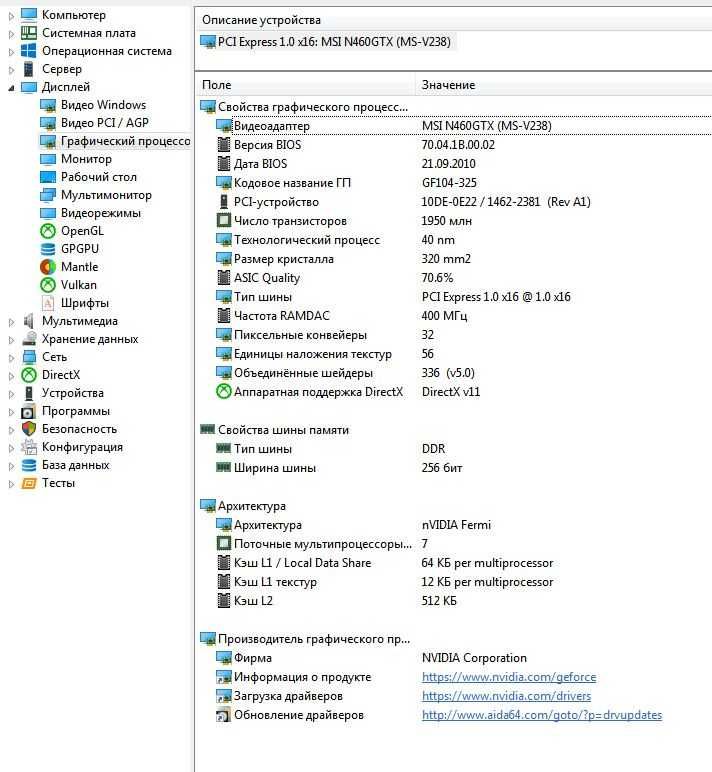Click the Сервер tower icon

pyautogui.click(x=29, y=69)
